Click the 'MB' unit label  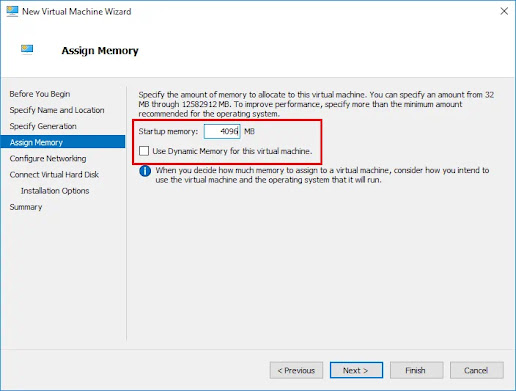click(x=249, y=131)
